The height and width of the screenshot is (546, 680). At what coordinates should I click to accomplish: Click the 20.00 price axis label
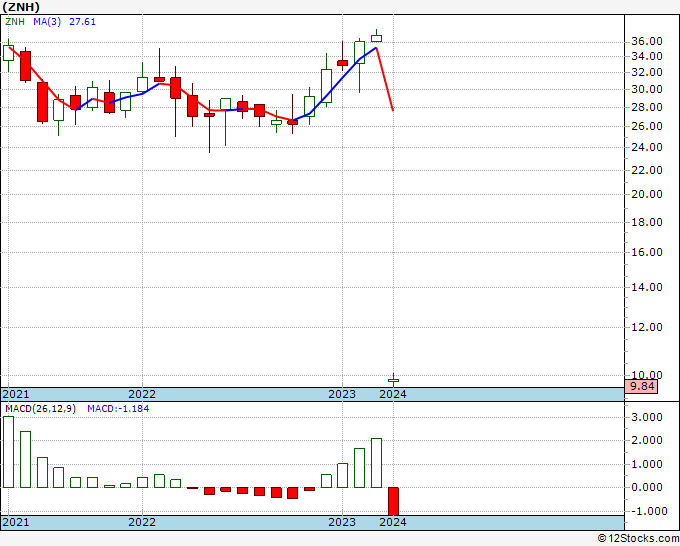tap(647, 194)
